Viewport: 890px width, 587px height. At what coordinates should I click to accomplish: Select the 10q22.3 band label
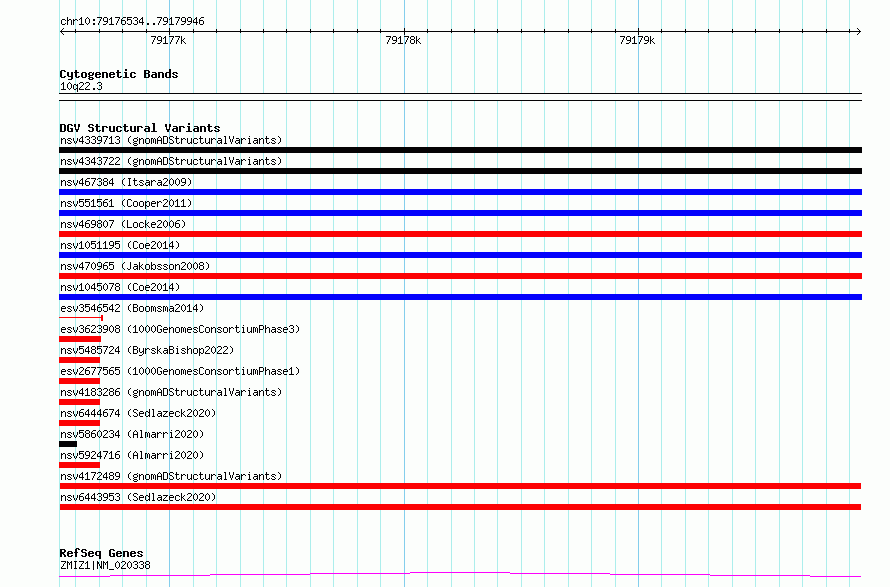pos(81,87)
